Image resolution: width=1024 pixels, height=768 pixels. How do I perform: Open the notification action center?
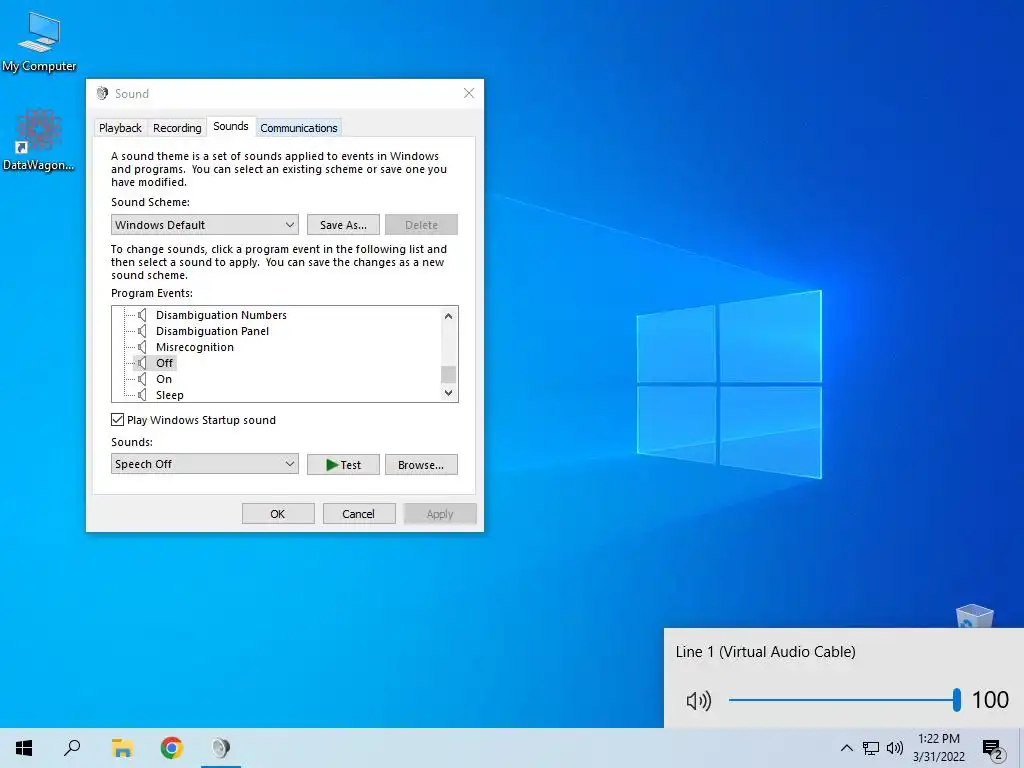[x=993, y=749]
